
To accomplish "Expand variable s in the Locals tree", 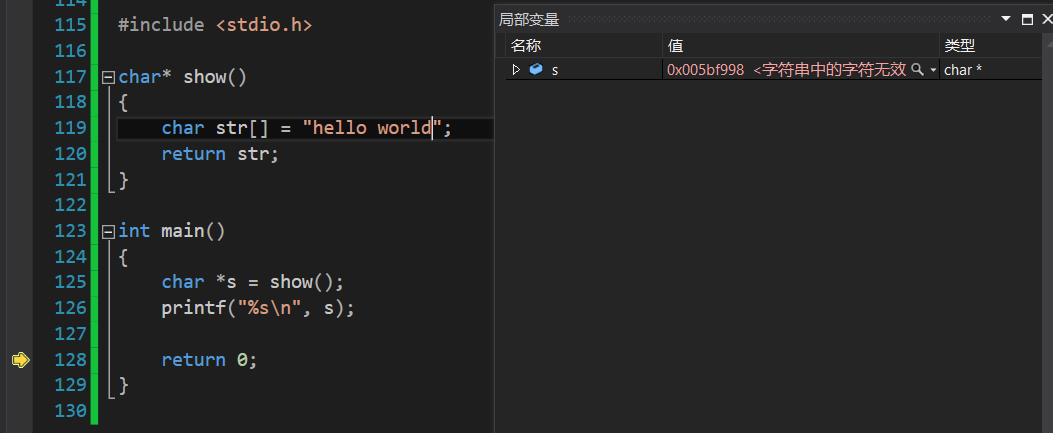I will [516, 70].
